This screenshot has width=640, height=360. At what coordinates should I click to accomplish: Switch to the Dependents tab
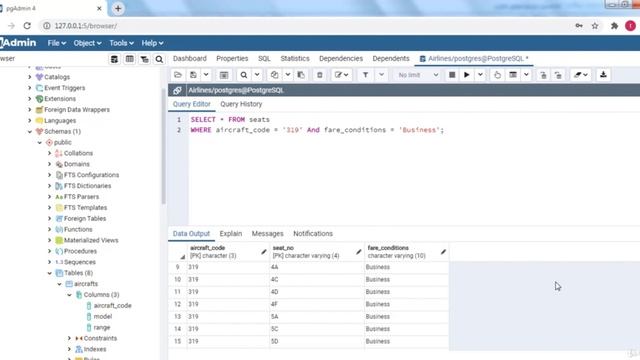tap(391, 58)
